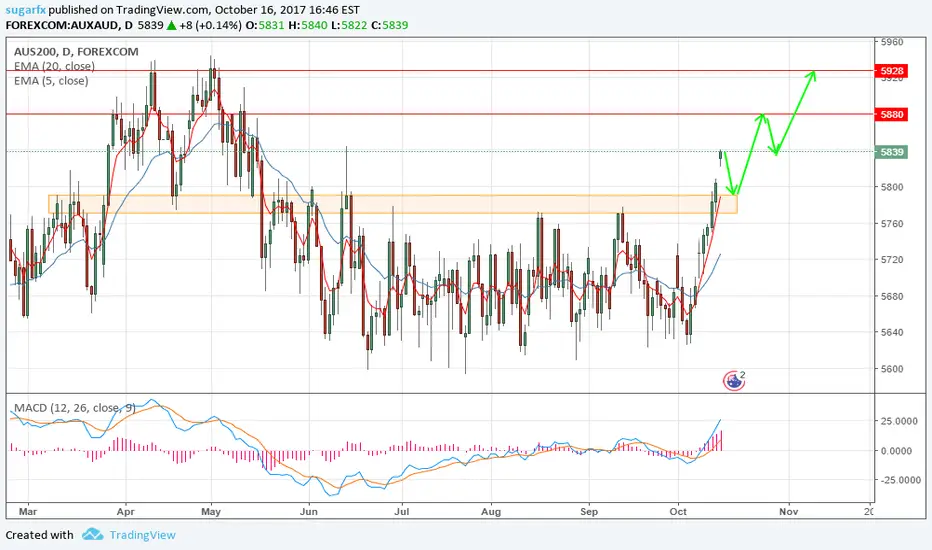Click the Created with text
This screenshot has width=932, height=550.
pos(39,535)
